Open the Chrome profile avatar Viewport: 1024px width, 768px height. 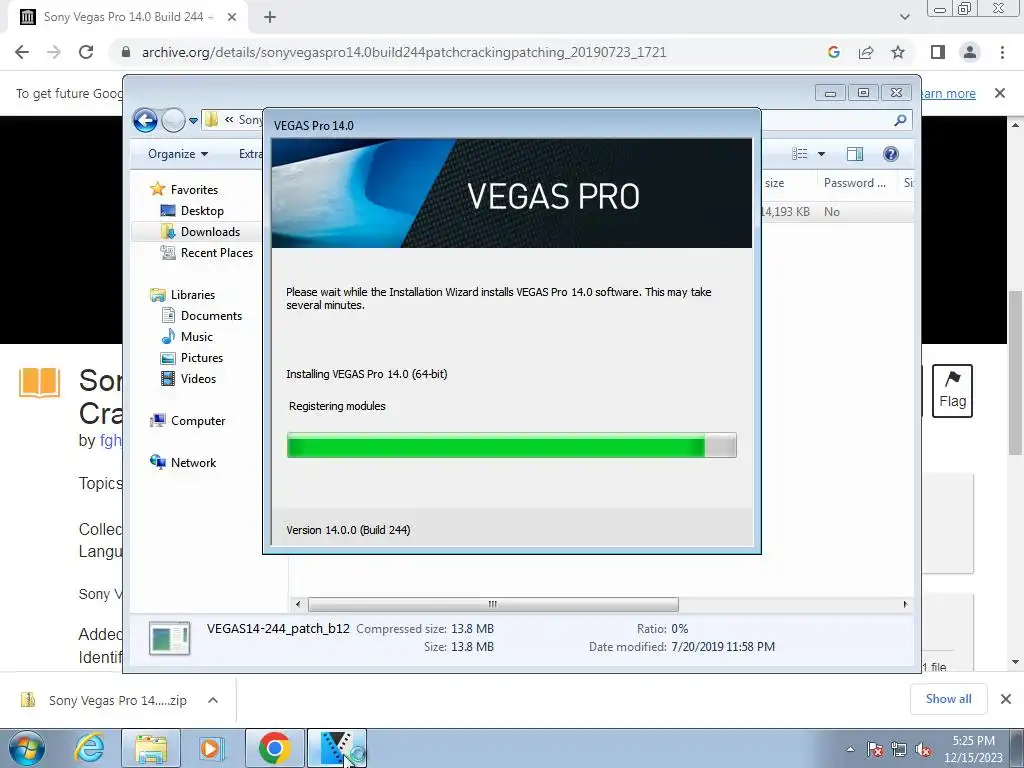pyautogui.click(x=970, y=52)
